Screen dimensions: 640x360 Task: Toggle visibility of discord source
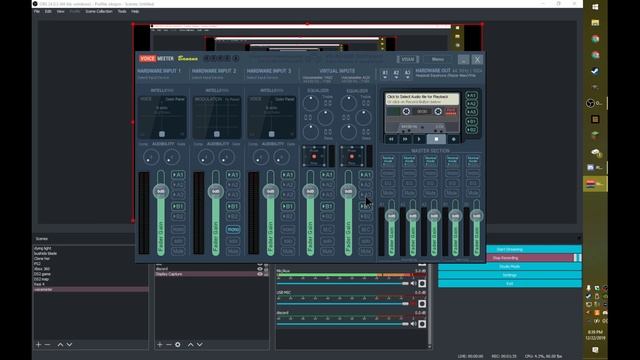pos(260,269)
